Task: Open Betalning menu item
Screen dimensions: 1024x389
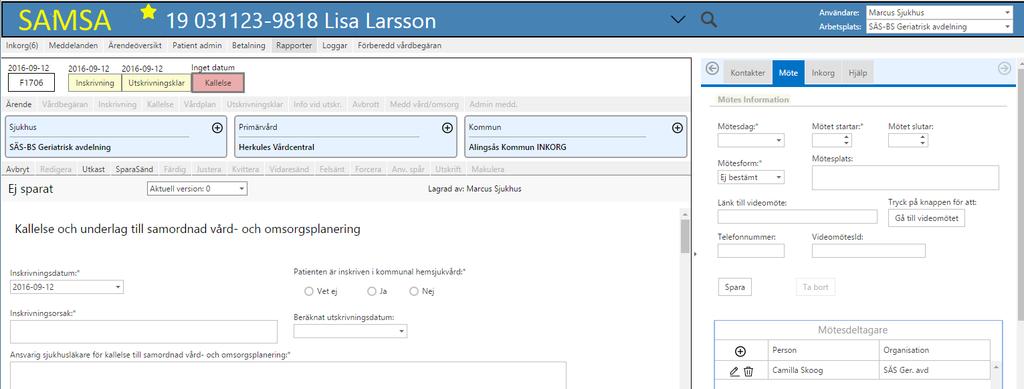Action: pos(248,46)
